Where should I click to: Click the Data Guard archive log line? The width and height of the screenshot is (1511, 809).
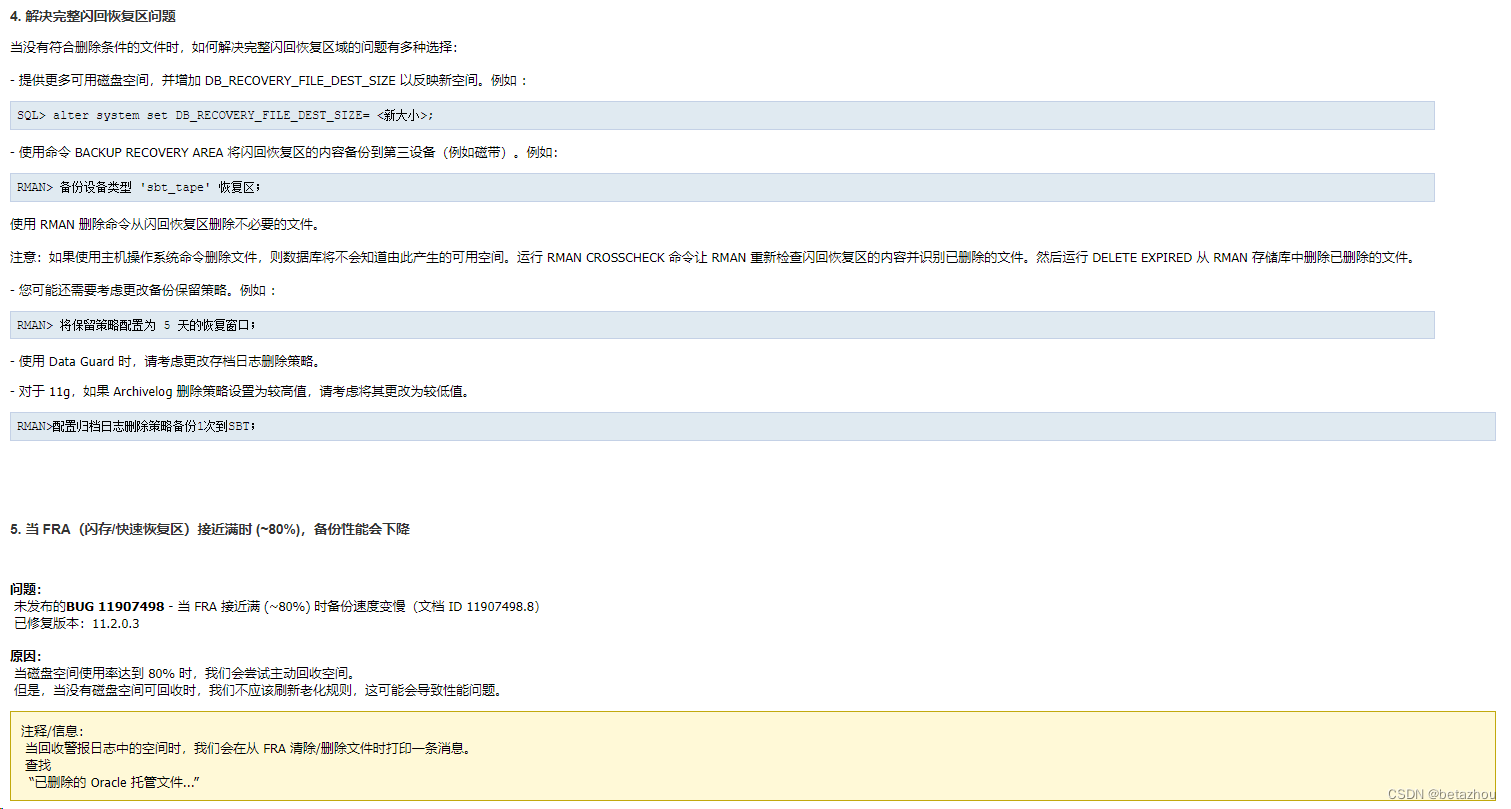pyautogui.click(x=168, y=361)
